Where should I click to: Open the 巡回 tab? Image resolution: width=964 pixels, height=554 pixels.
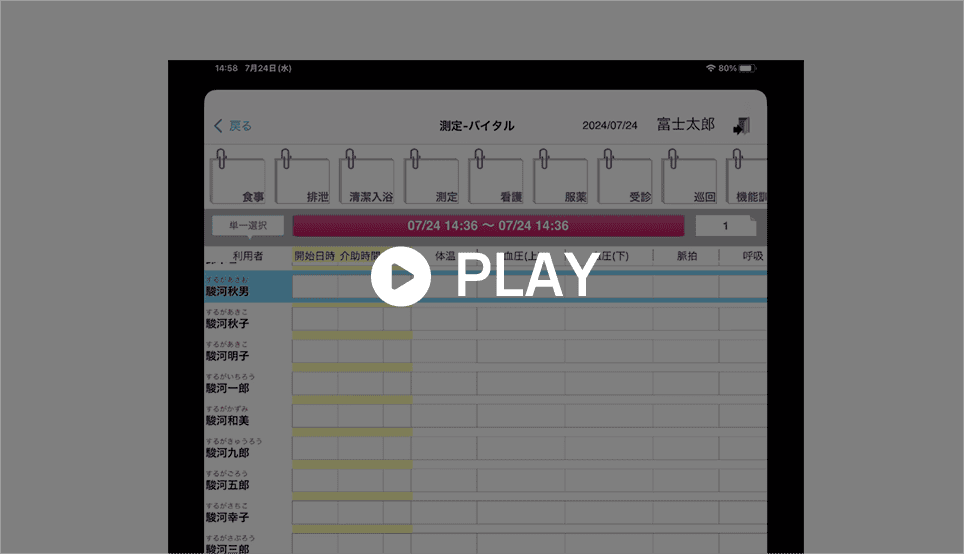coord(689,178)
